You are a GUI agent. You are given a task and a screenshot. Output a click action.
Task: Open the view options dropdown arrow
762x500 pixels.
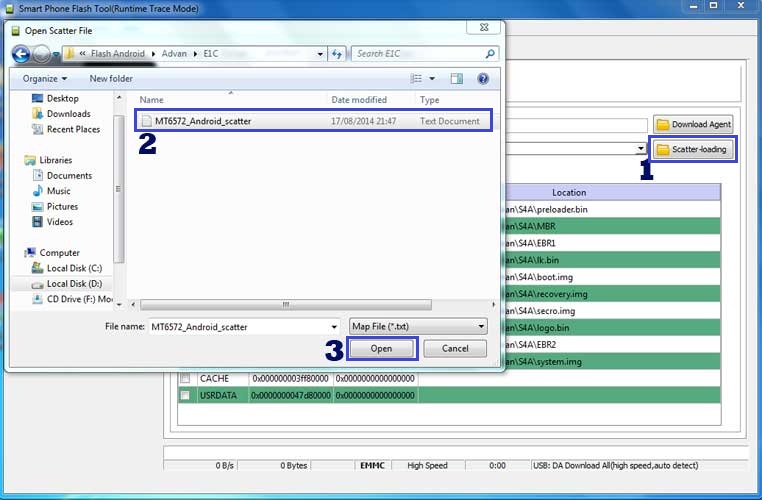[432, 79]
